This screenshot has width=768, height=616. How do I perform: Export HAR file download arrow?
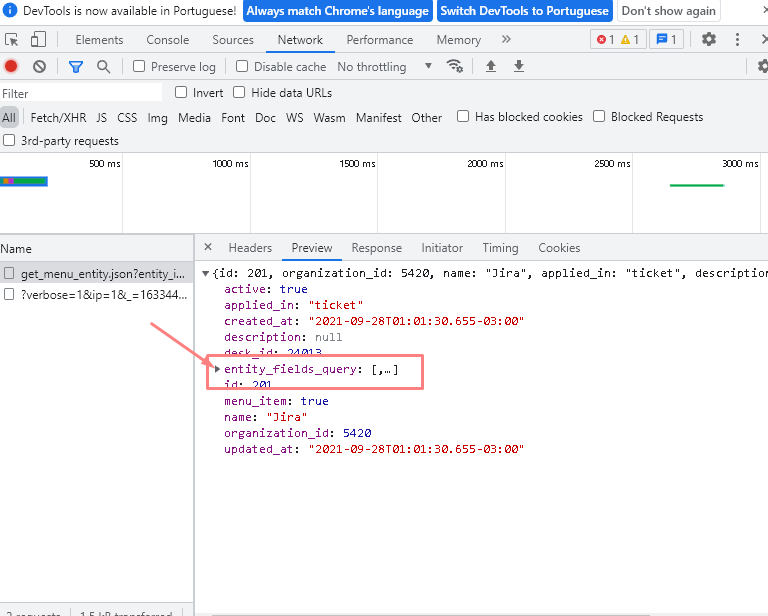519,66
